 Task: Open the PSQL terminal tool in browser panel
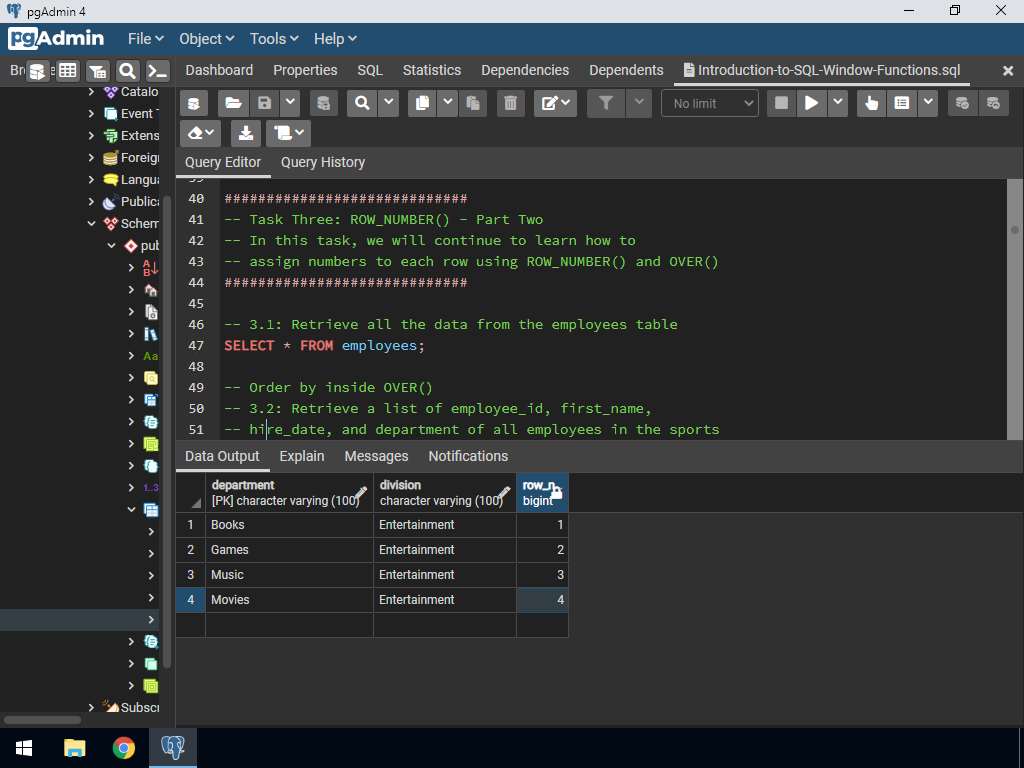click(x=157, y=71)
